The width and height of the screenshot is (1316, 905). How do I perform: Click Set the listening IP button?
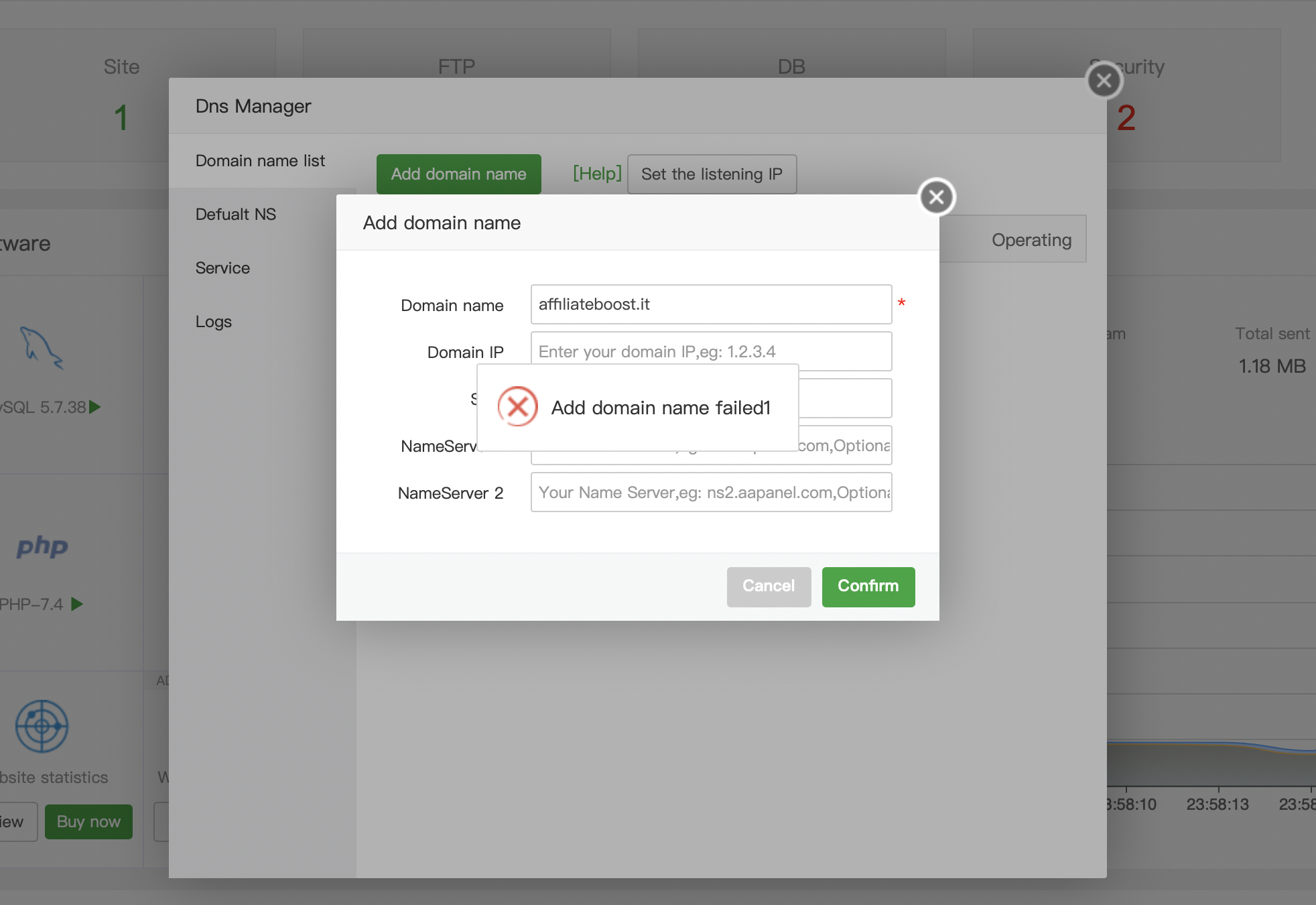(712, 174)
